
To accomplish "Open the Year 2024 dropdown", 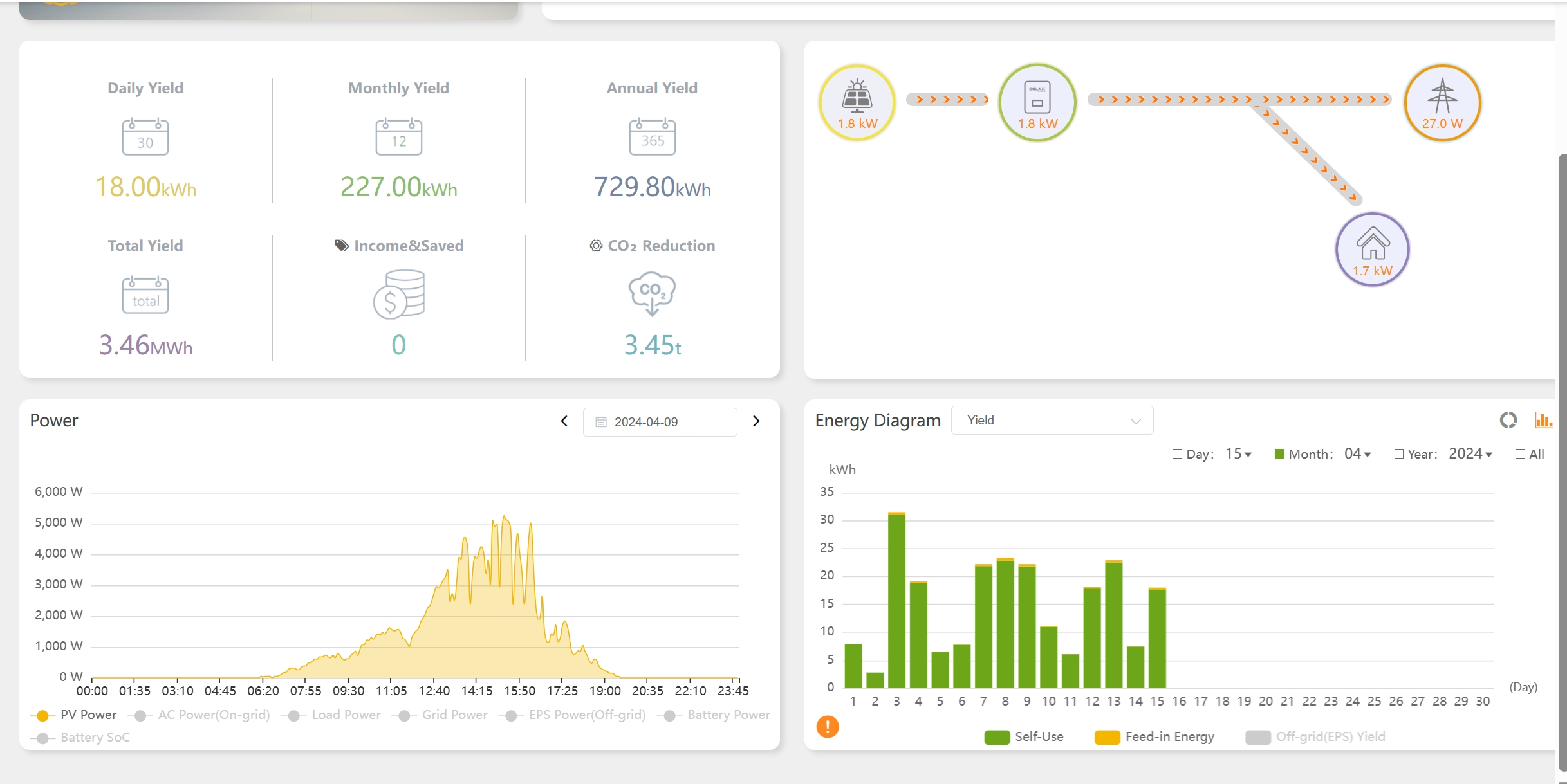I will click(x=1470, y=454).
